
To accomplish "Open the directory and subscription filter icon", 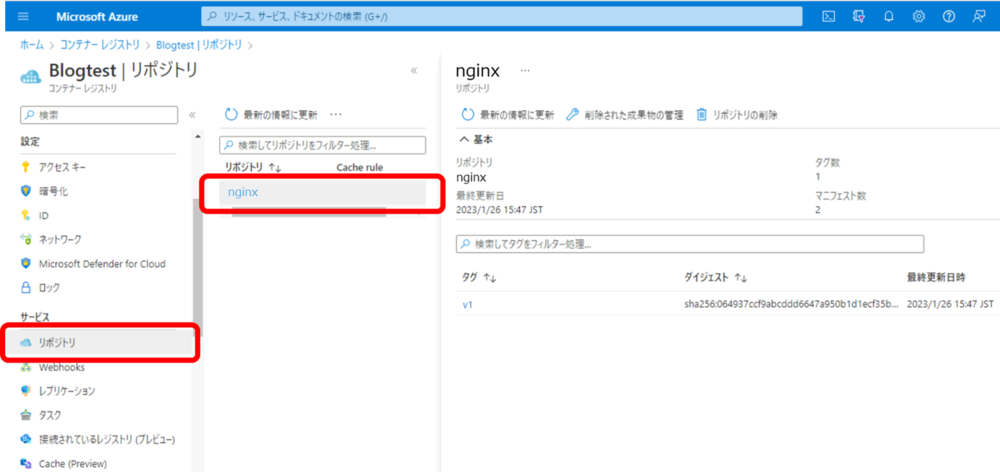I will tap(858, 17).
